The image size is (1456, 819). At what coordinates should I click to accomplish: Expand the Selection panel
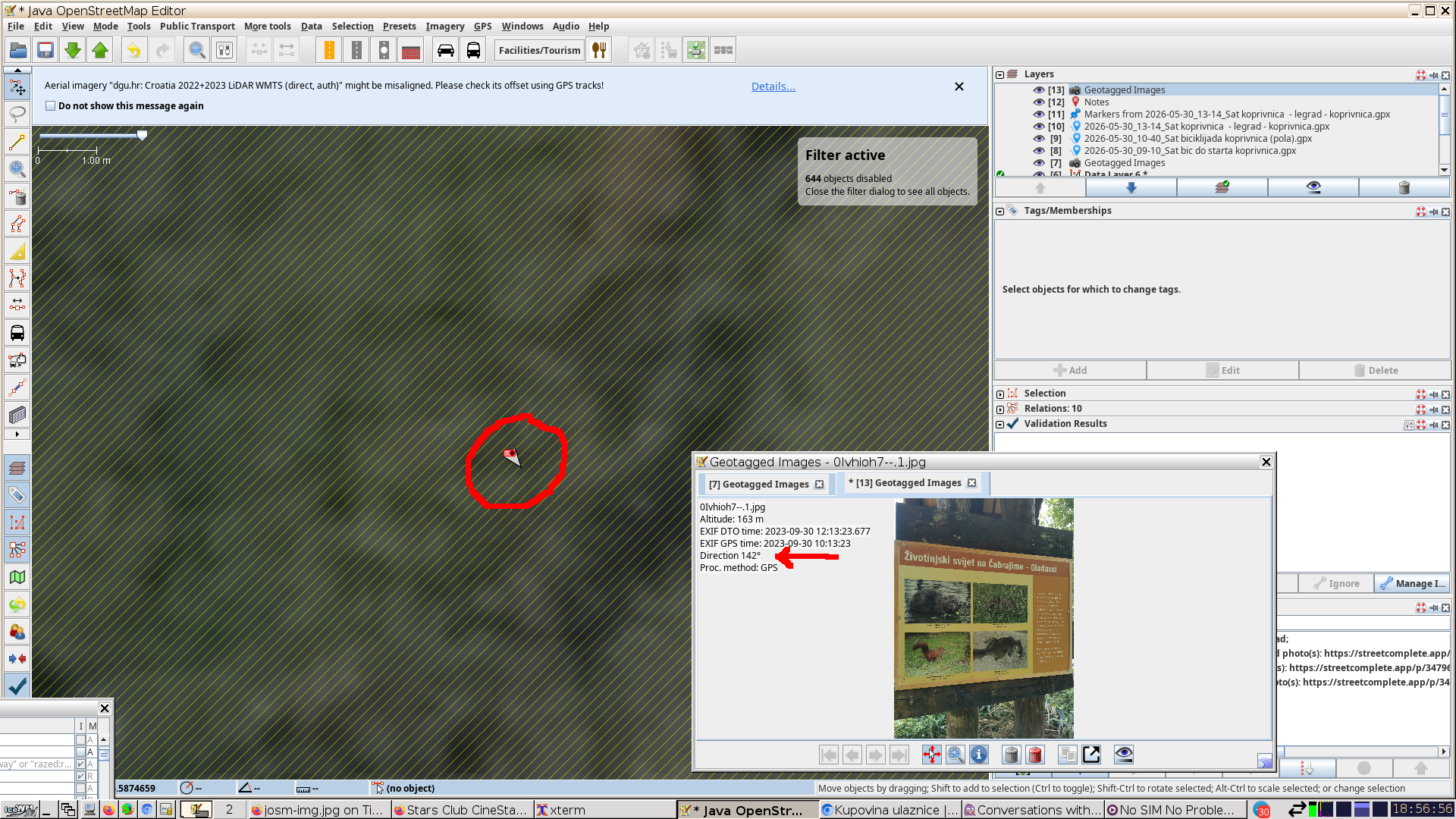[x=1000, y=394]
